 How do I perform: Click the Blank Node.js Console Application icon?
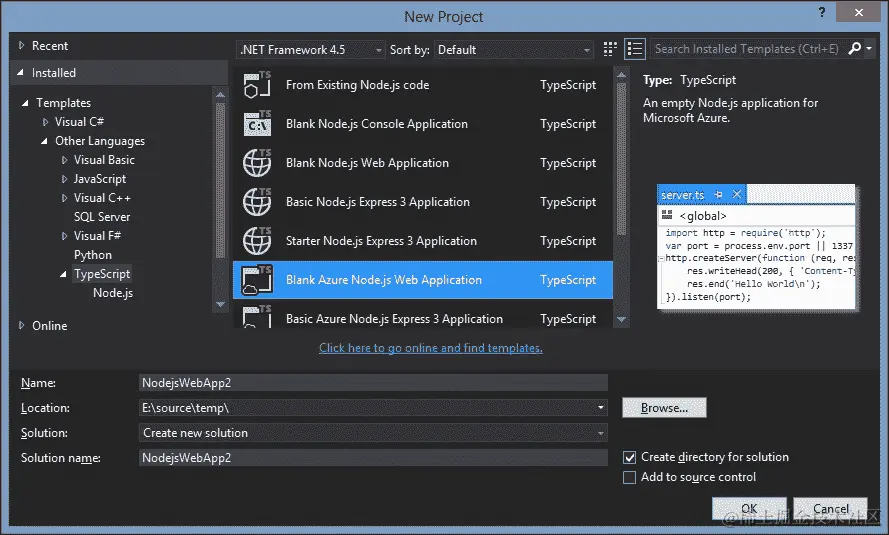(257, 124)
